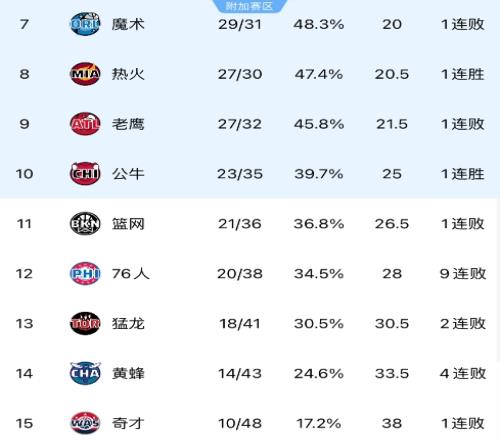Select the 公牛 team name
This screenshot has width=500, height=440.
128,174
